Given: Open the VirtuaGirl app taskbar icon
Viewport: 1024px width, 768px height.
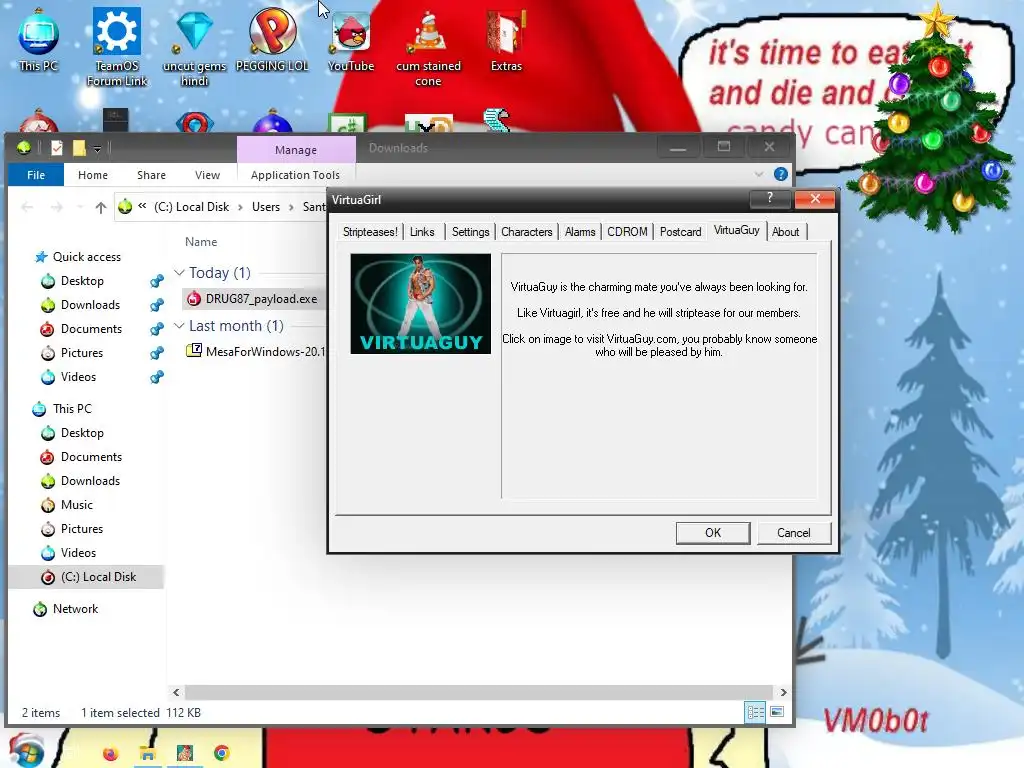Looking at the screenshot, I should click(185, 754).
